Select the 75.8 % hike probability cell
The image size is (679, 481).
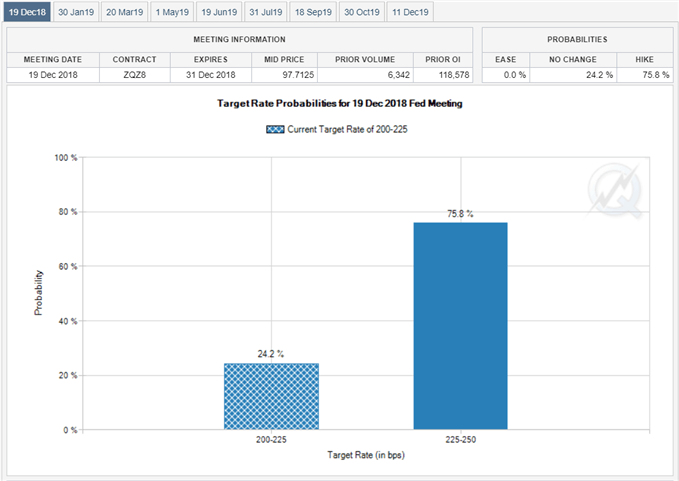tap(645, 74)
